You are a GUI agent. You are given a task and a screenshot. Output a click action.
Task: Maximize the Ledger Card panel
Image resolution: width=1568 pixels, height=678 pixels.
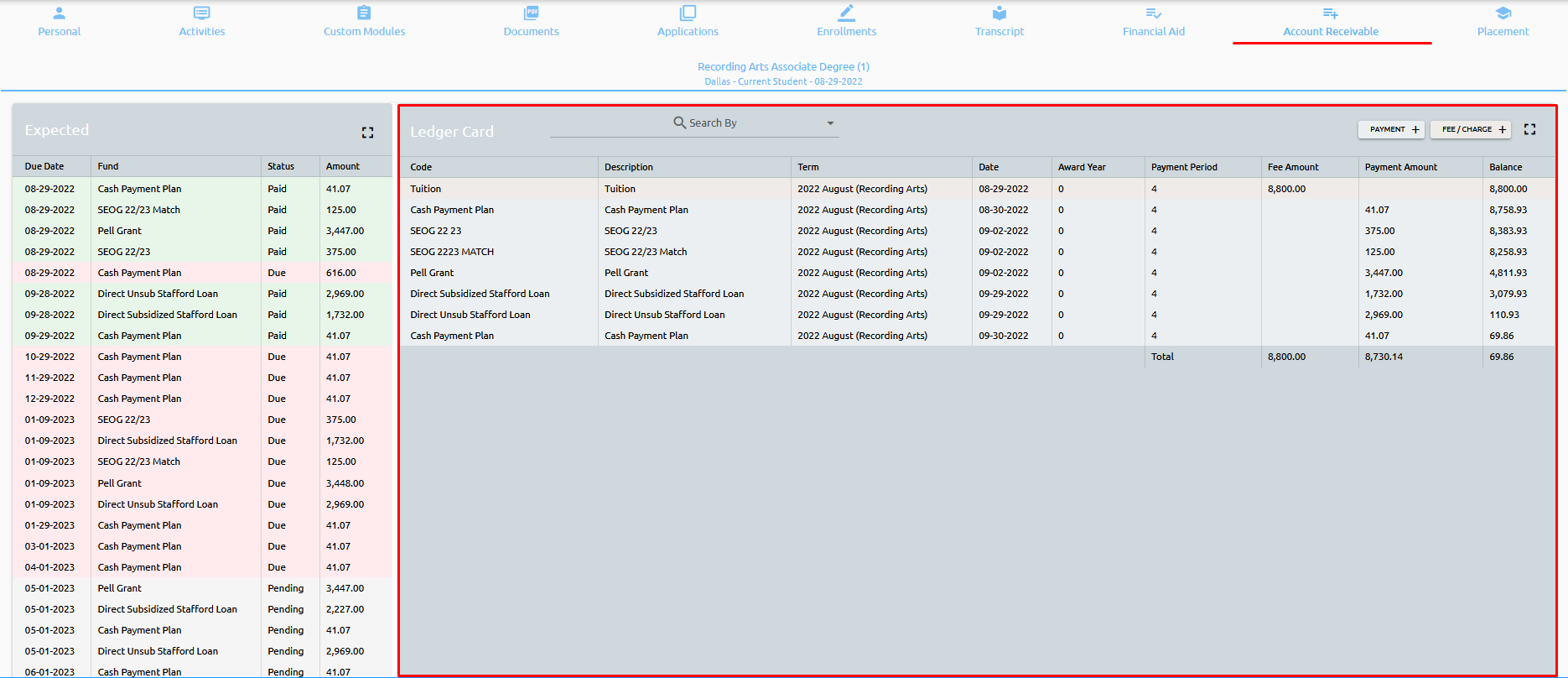tap(1529, 129)
